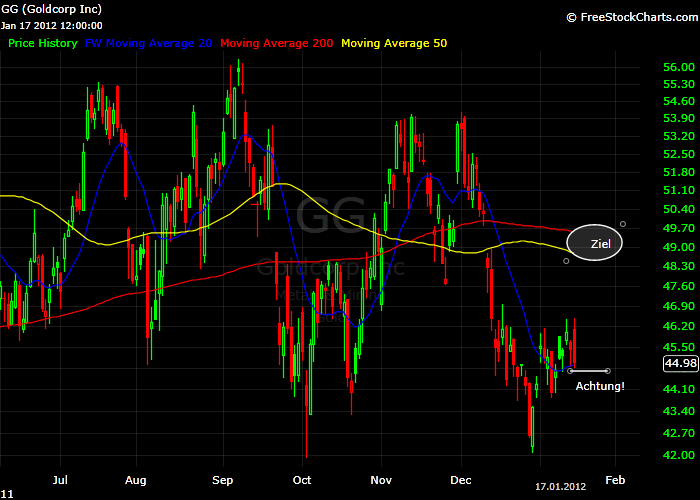Click the GG (Goldcorp Inc) chart title
700x500 pixels.
point(51,9)
